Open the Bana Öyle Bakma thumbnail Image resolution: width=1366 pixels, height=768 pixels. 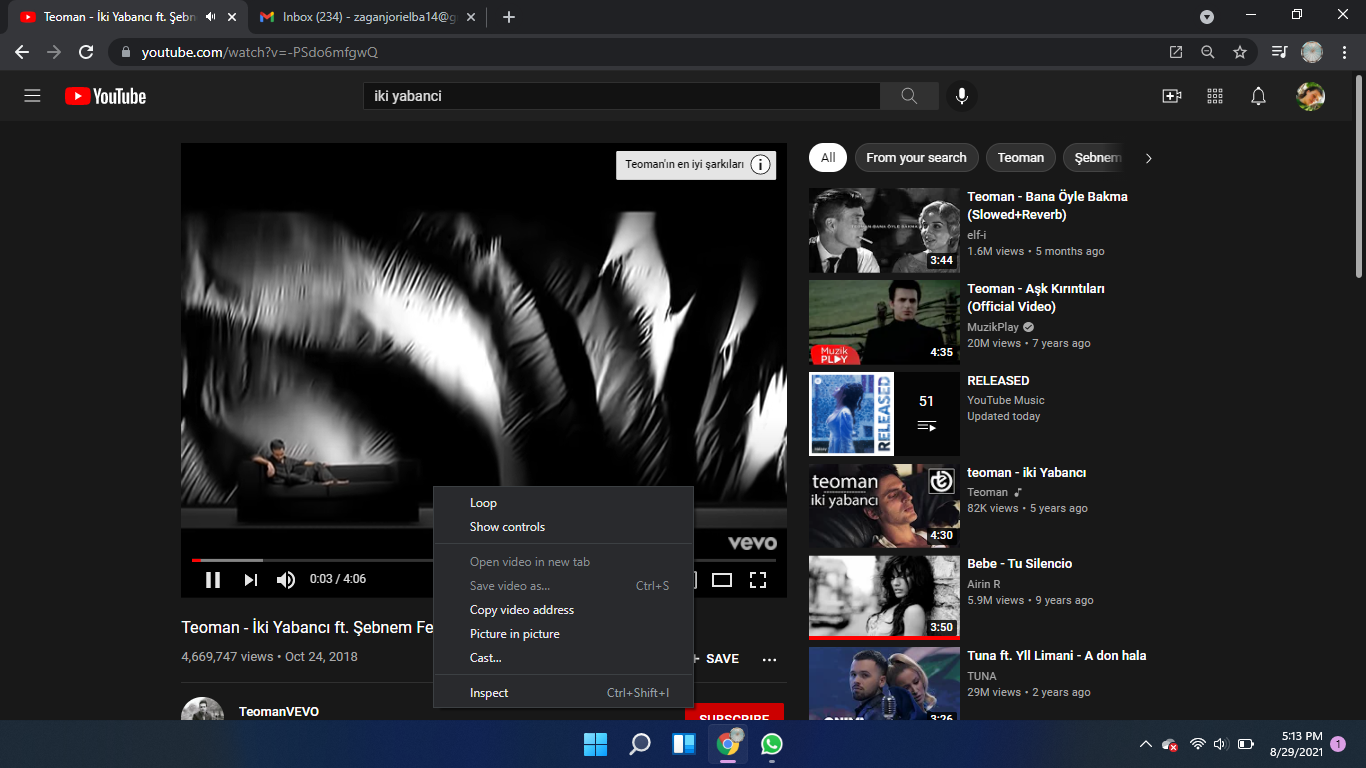tap(884, 230)
